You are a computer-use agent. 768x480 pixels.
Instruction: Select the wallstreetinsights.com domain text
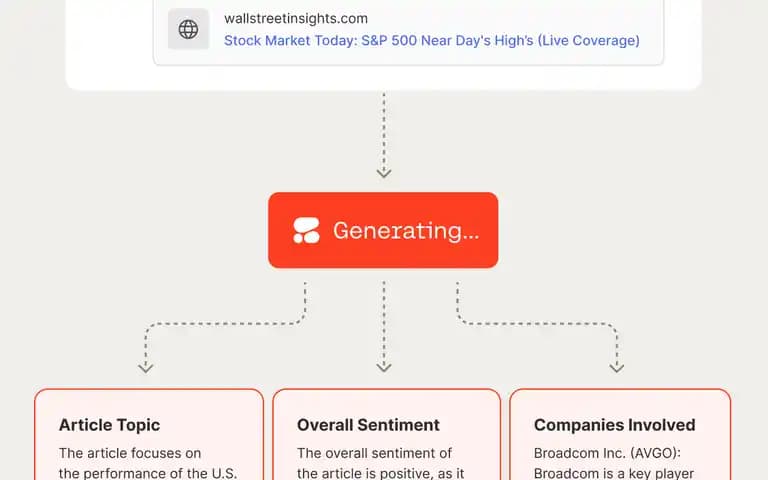click(296, 19)
